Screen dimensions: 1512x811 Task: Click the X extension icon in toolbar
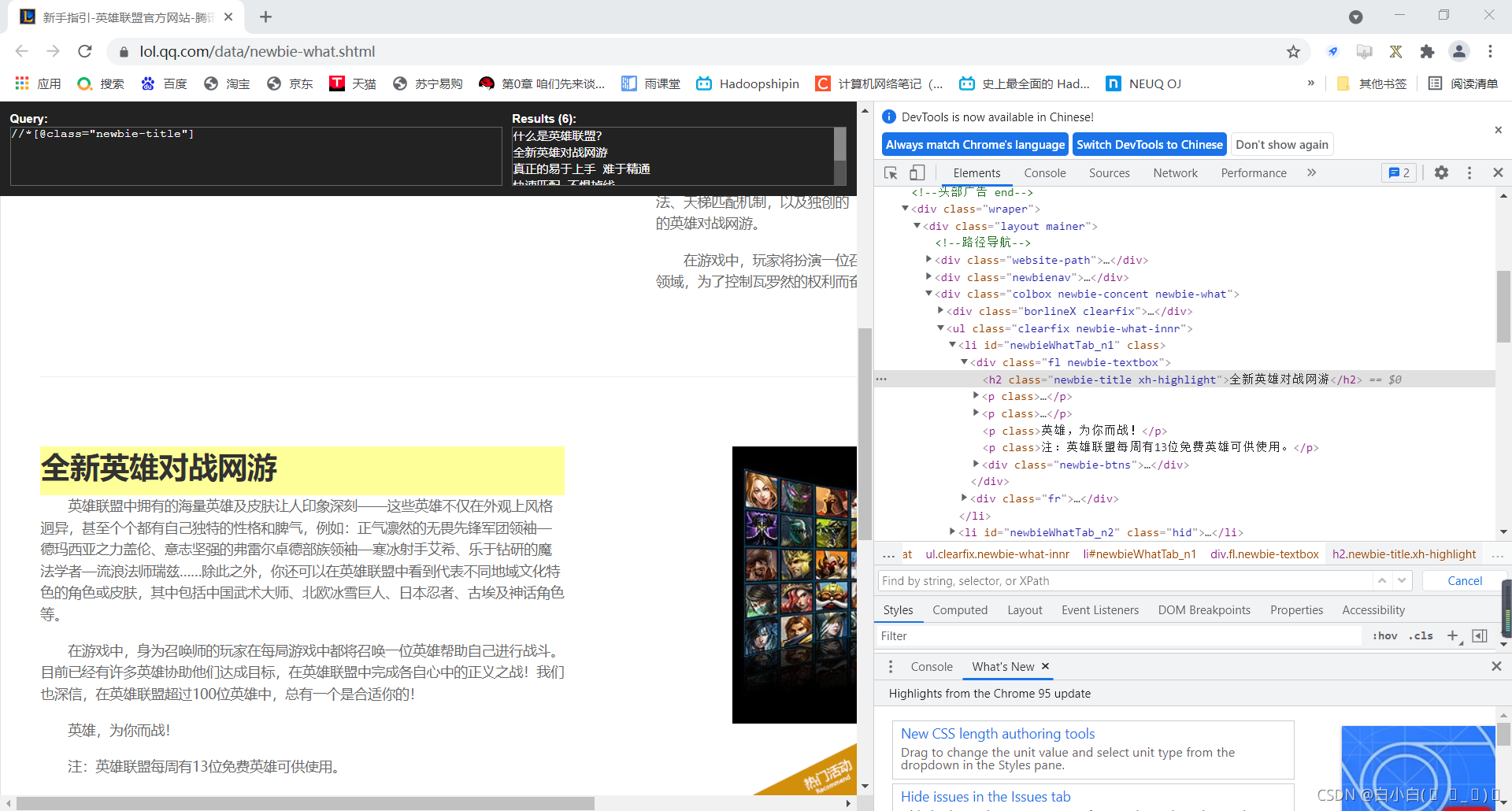pyautogui.click(x=1395, y=51)
